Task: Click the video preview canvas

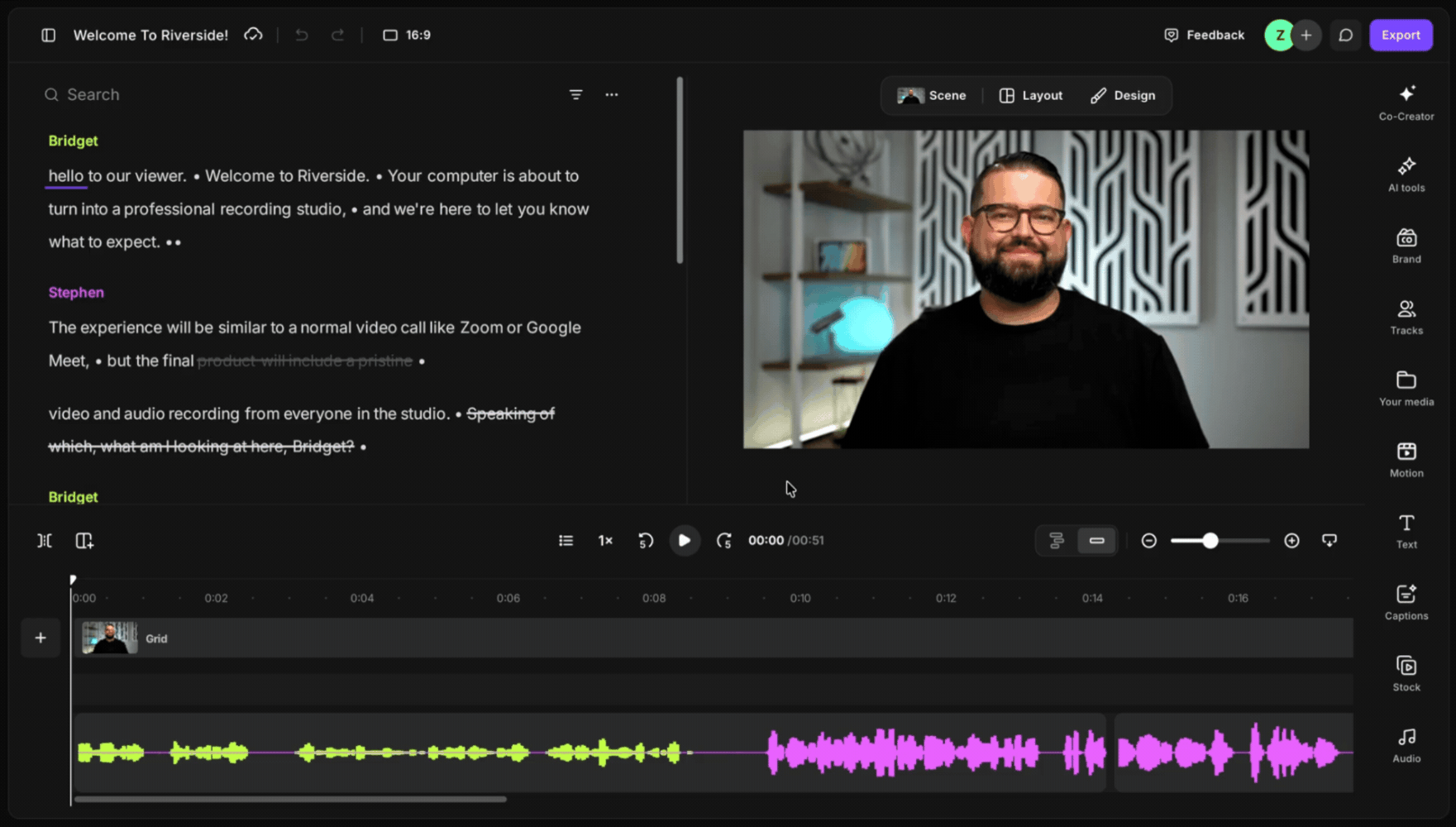Action: pos(1025,289)
